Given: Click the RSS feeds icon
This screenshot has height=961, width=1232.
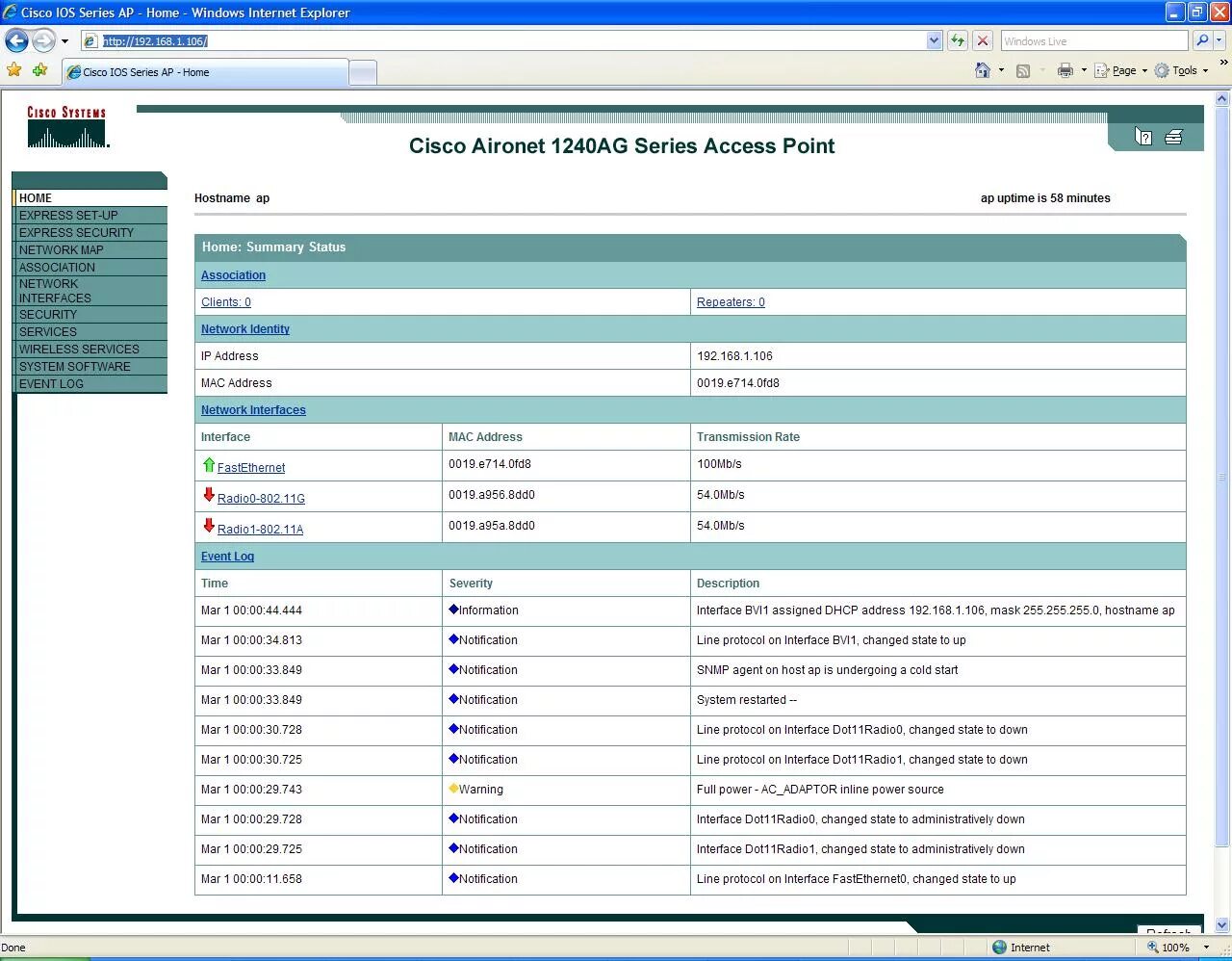Looking at the screenshot, I should pos(1023,70).
